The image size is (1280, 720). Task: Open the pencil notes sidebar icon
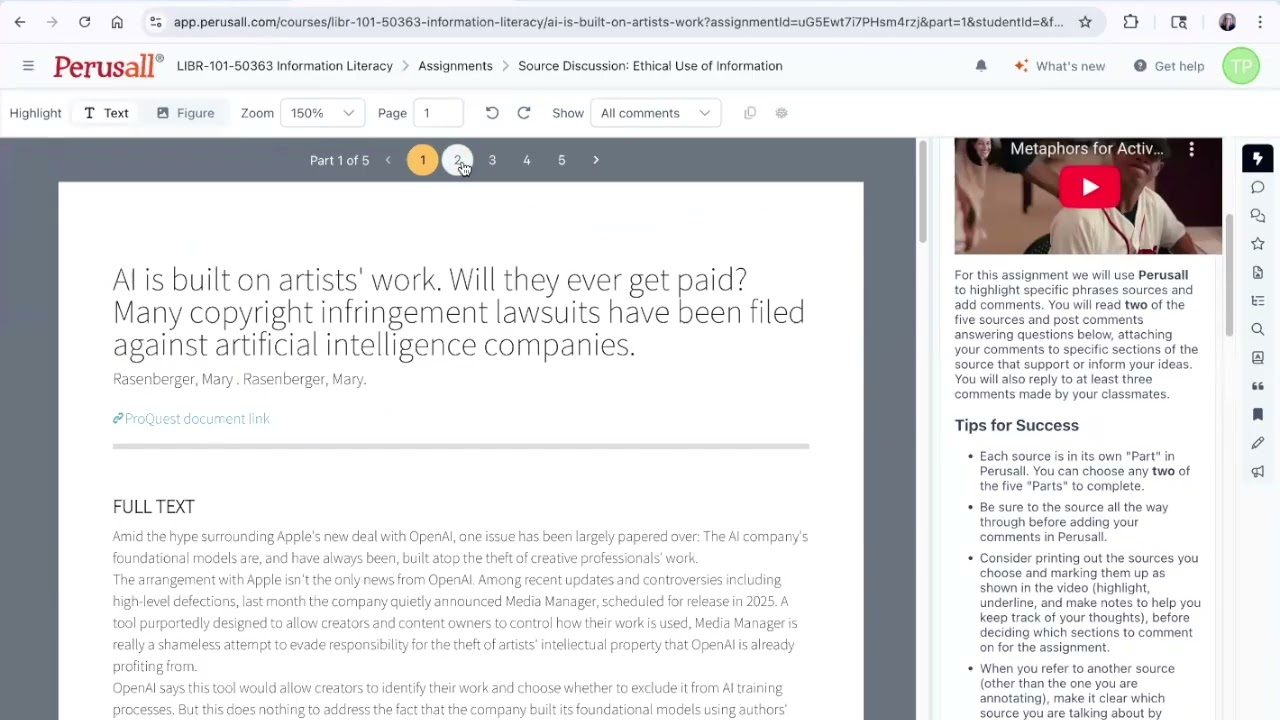click(1258, 442)
